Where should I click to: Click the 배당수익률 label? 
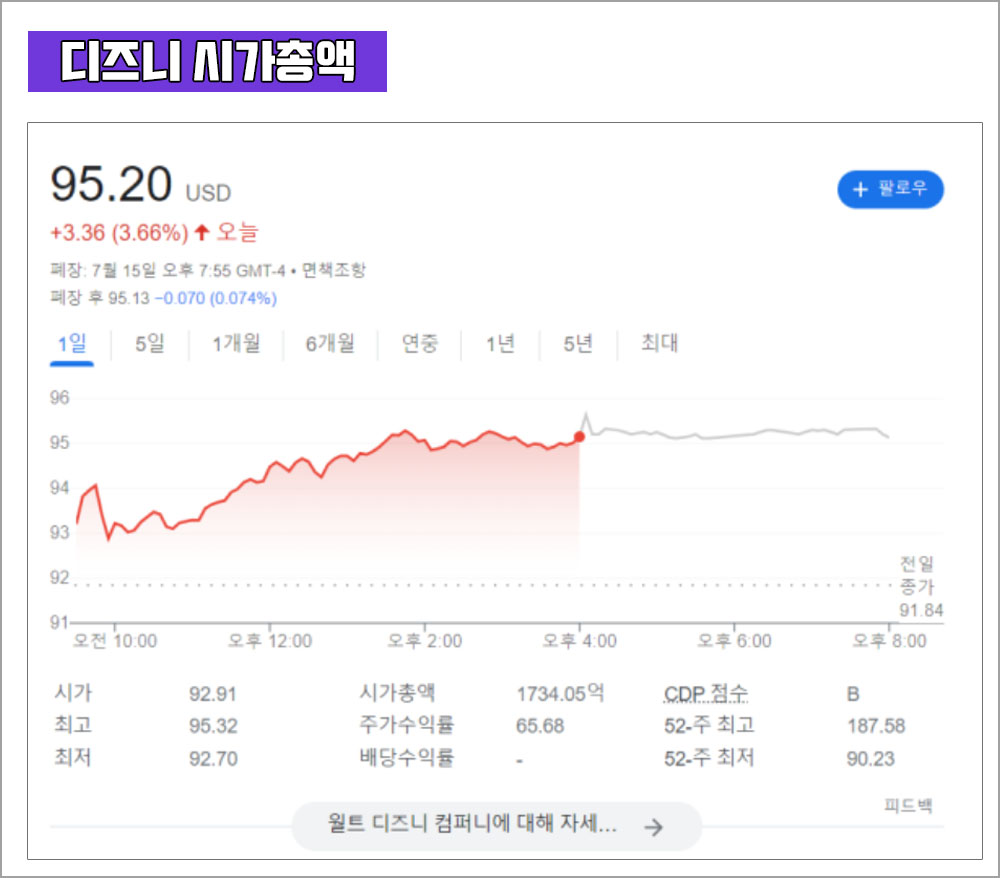click(406, 757)
